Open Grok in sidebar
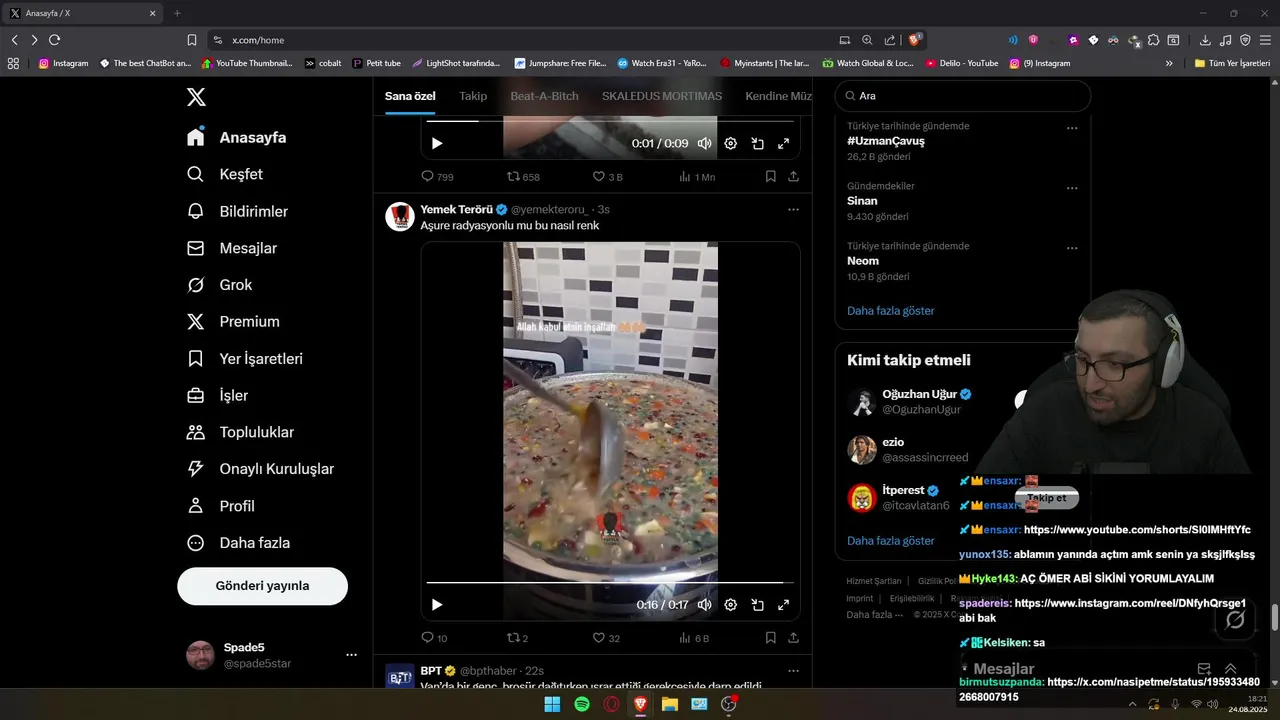Image resolution: width=1280 pixels, height=720 pixels. click(219, 285)
